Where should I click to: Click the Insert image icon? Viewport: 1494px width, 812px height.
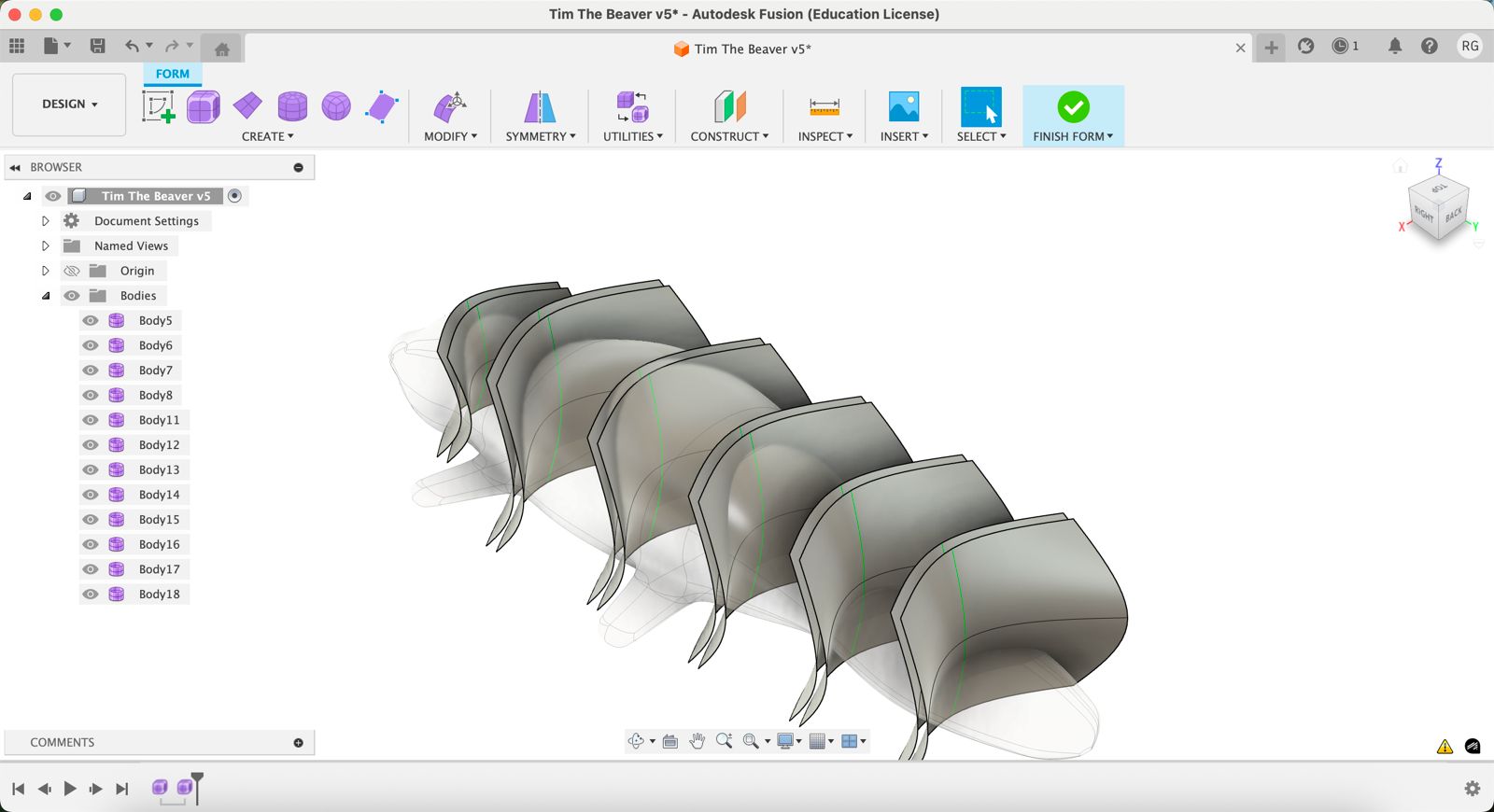(903, 106)
